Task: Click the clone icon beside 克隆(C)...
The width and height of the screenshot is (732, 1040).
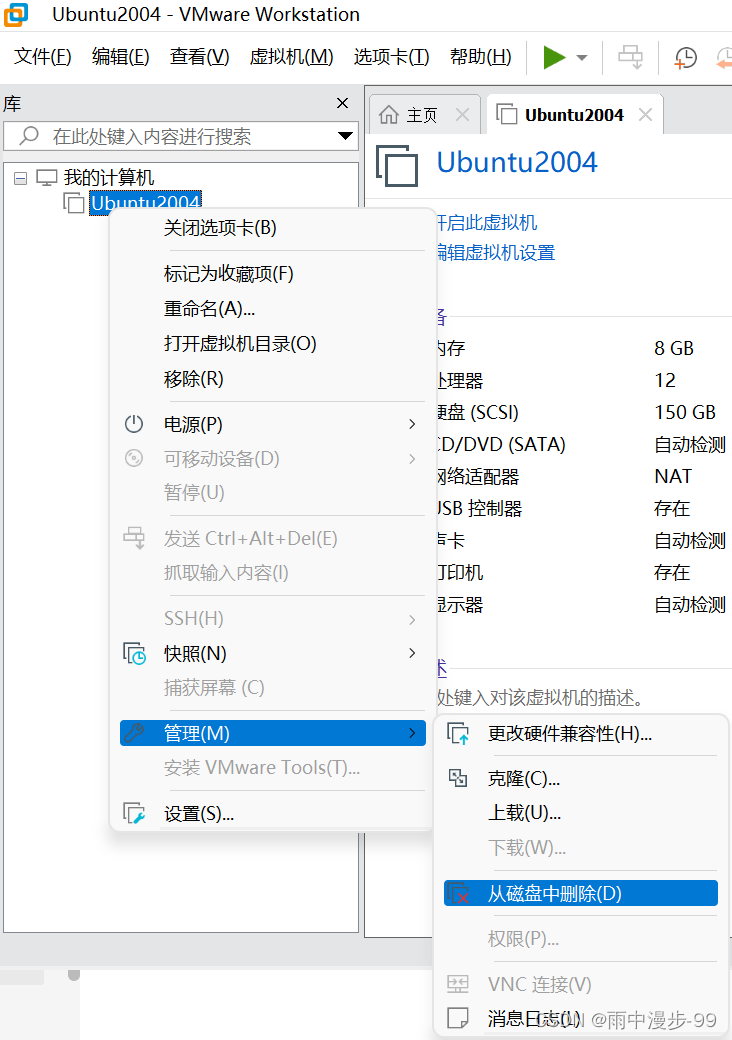Action: [458, 778]
